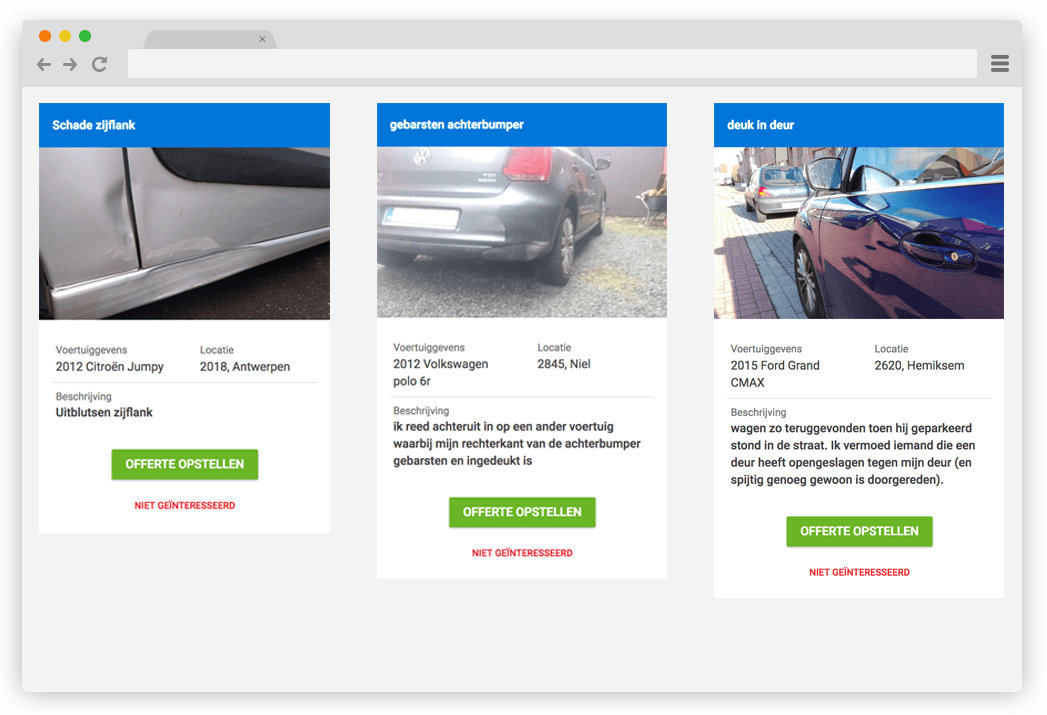The width and height of the screenshot is (1047, 715).
Task: Click 'Voertuiggegevens' label in Schade zijflank card
Action: [x=91, y=350]
